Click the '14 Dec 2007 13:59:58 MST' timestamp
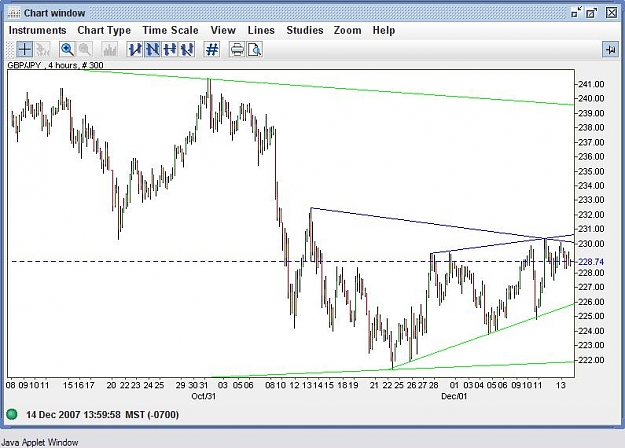The image size is (625, 448). click(102, 415)
